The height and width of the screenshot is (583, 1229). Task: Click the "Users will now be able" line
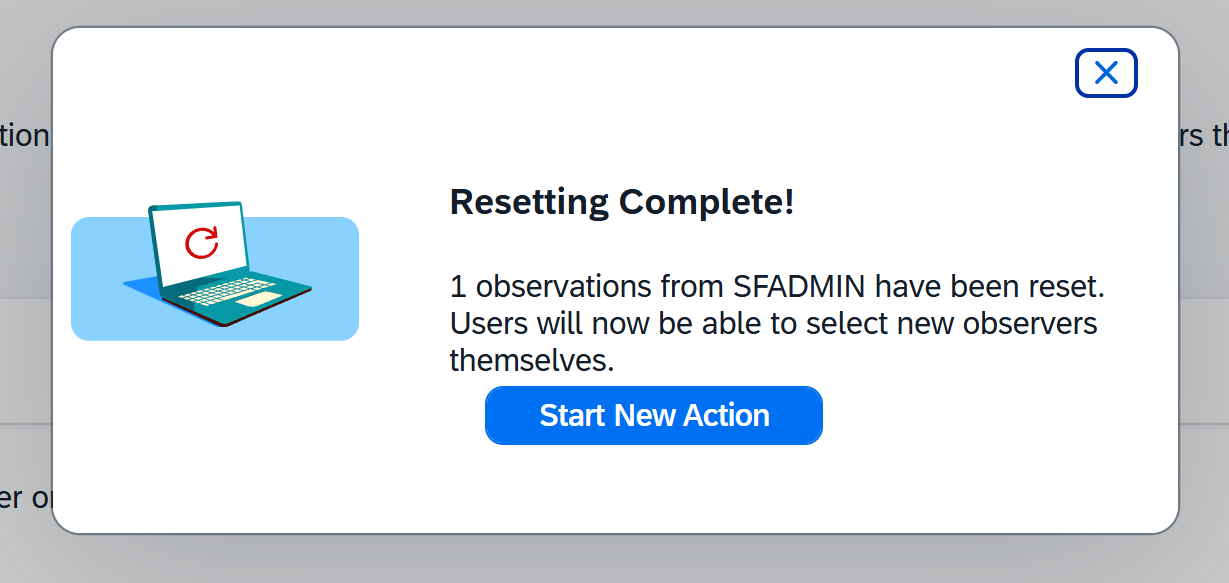click(x=600, y=324)
